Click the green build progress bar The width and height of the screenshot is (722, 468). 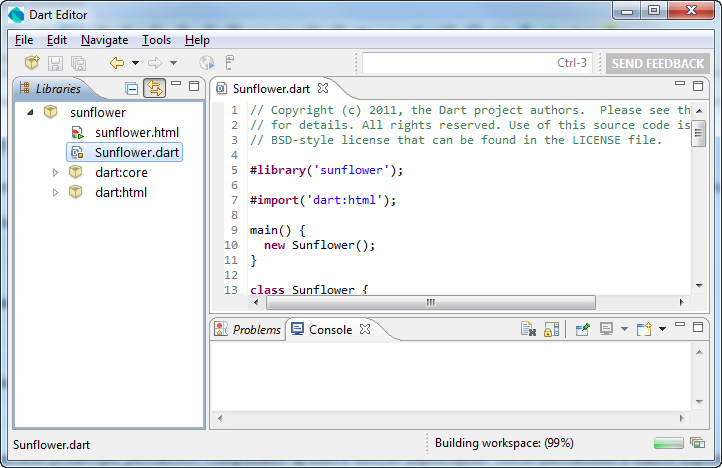(669, 443)
